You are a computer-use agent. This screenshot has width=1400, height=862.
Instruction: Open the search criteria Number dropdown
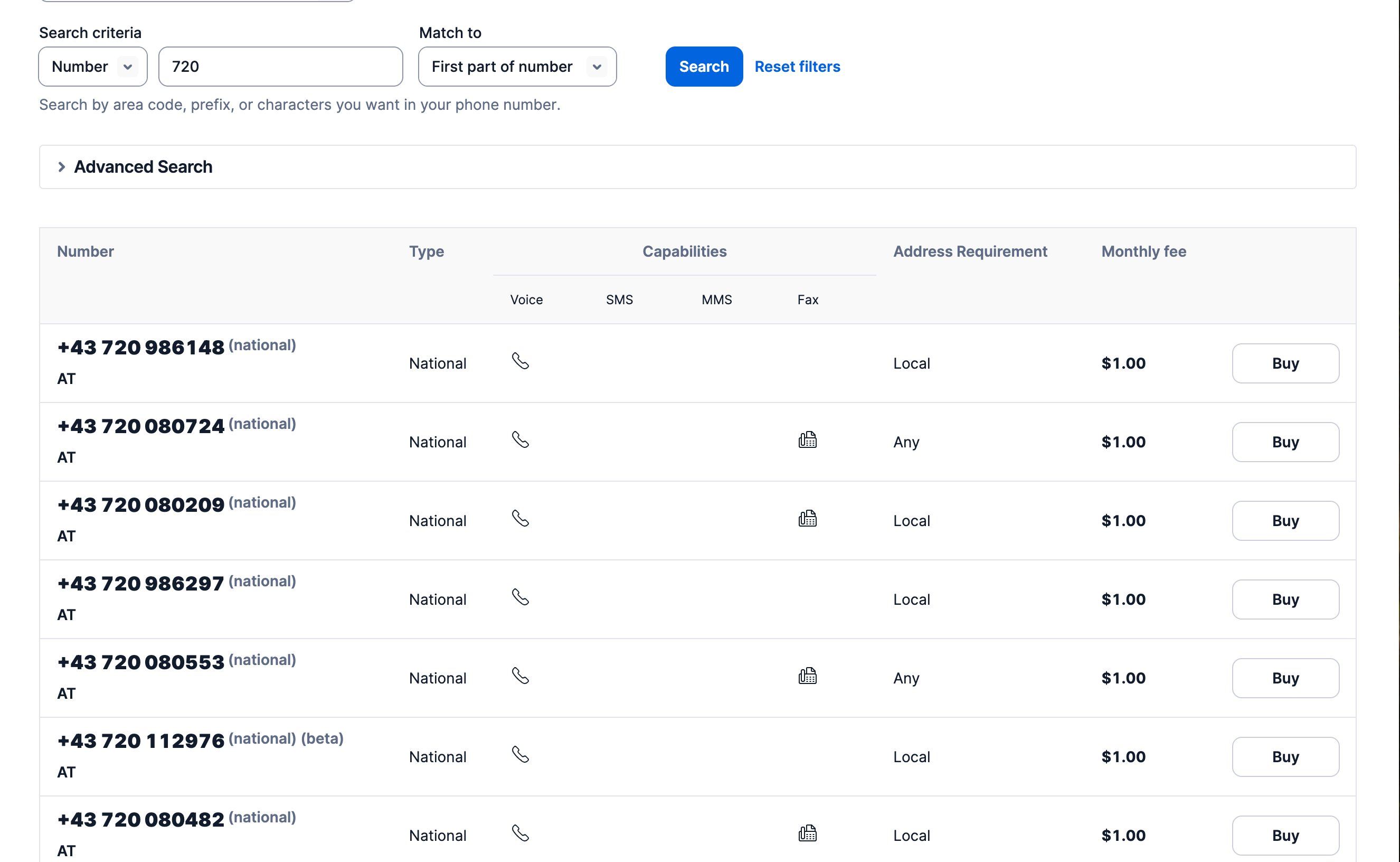[92, 66]
